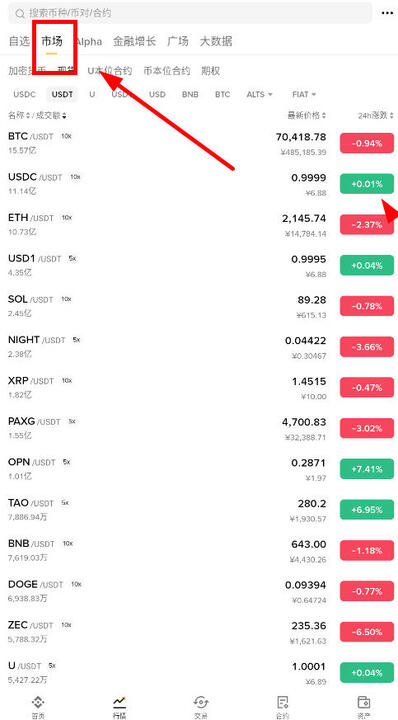Select the USDT quote filter
398x720 pixels.
[62, 95]
